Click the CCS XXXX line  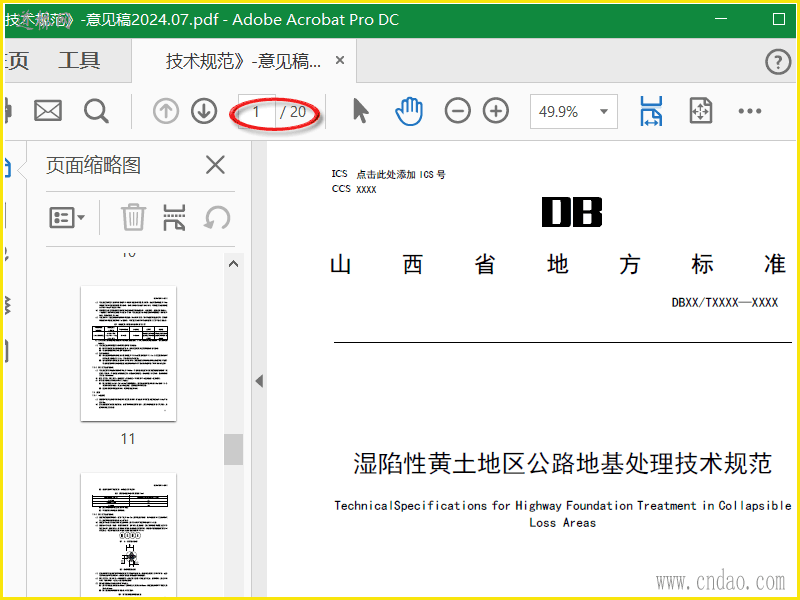[354, 189]
